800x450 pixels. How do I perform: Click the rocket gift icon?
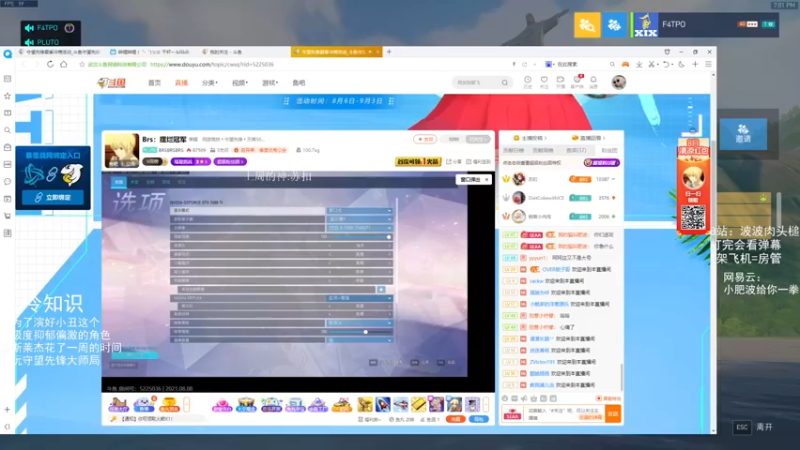tap(383, 405)
